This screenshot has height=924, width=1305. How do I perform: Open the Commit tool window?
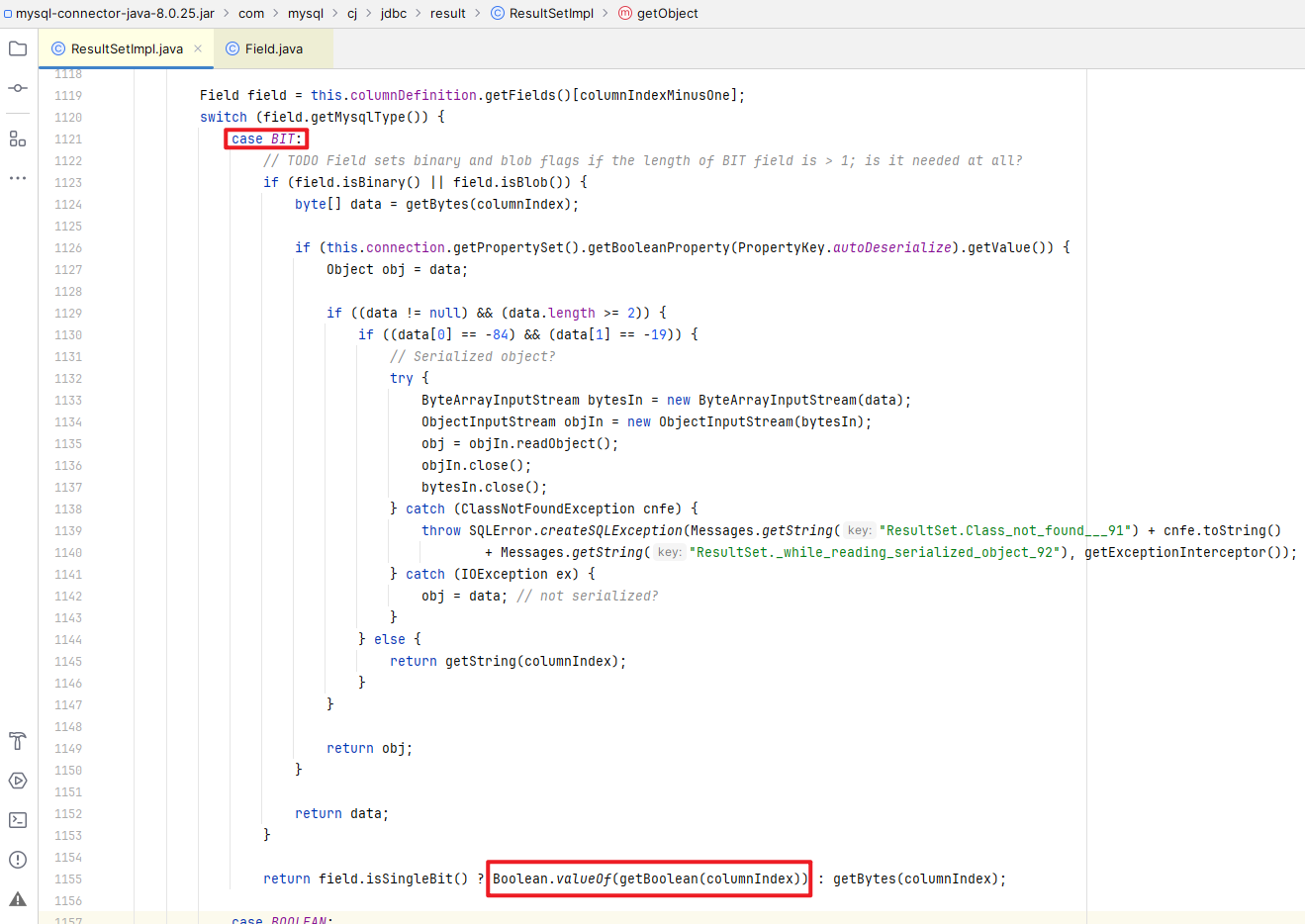(x=18, y=88)
